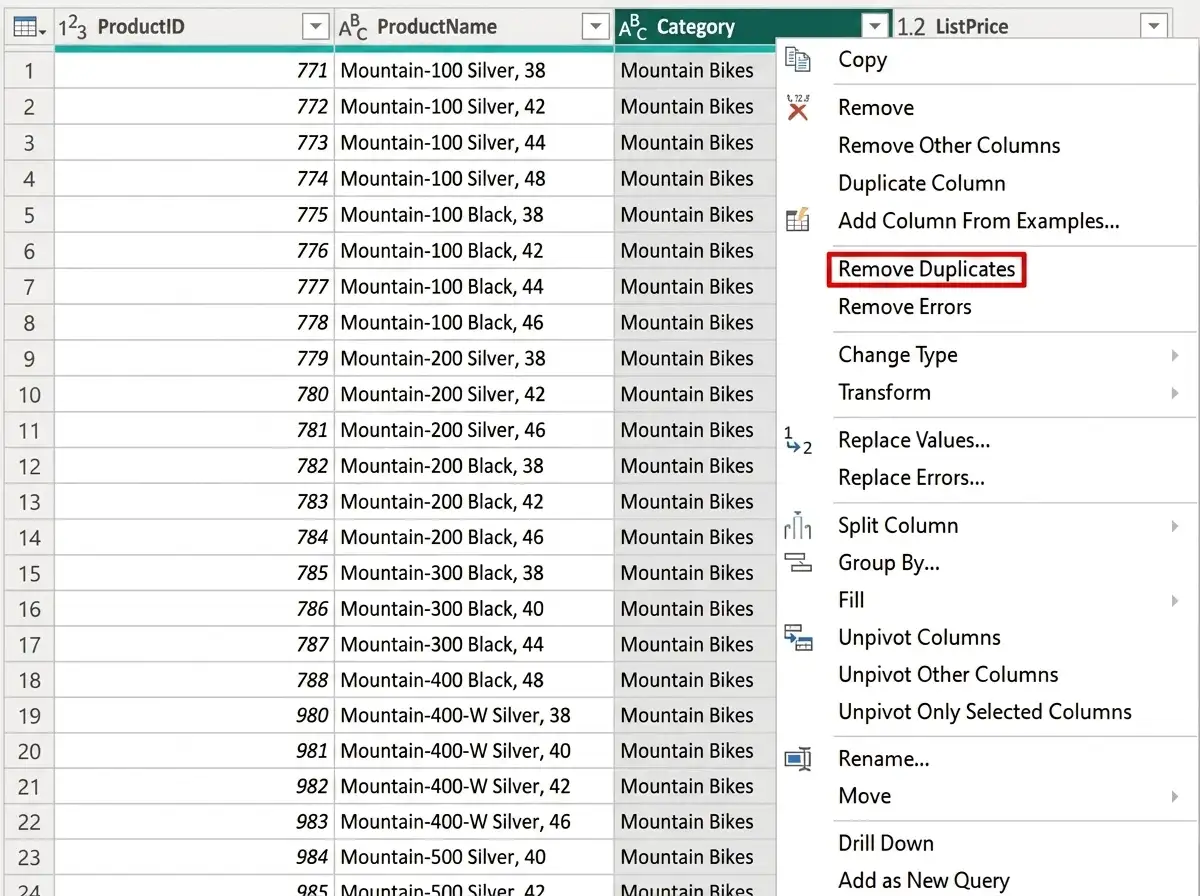Open the ProductID column filter dropdown
Viewport: 1200px width, 896px height.
[315, 27]
